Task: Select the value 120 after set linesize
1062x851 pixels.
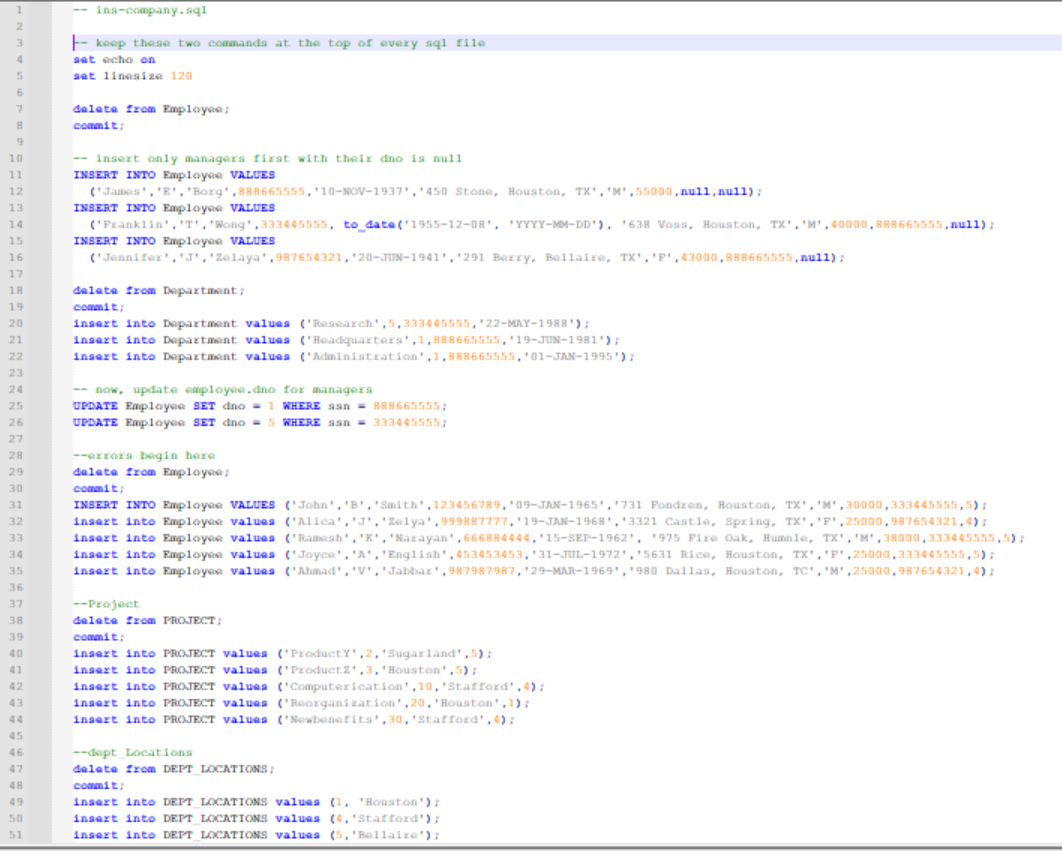Action: (180, 75)
